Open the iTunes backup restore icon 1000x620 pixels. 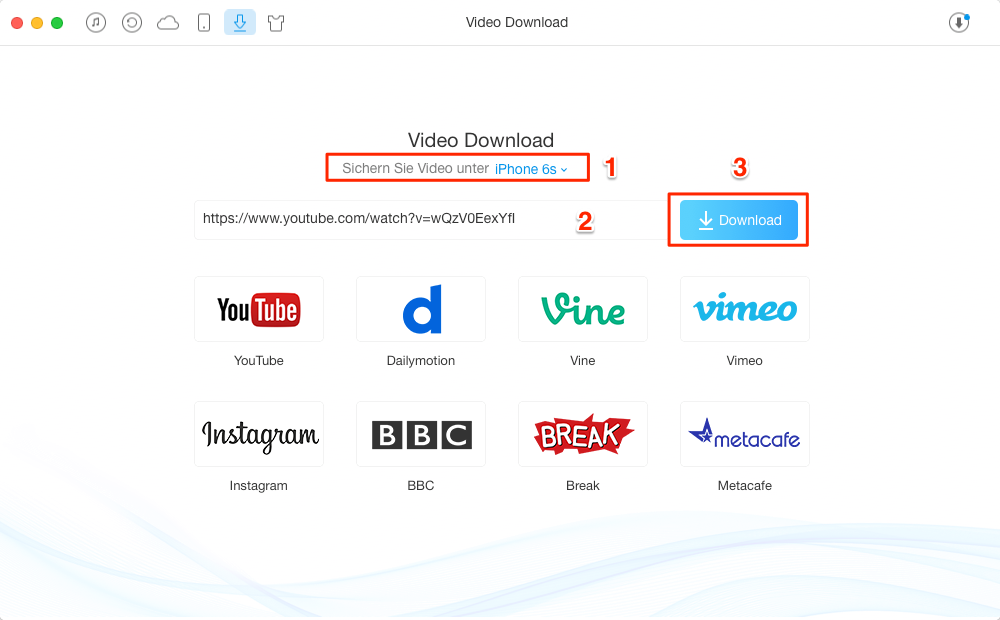132,23
